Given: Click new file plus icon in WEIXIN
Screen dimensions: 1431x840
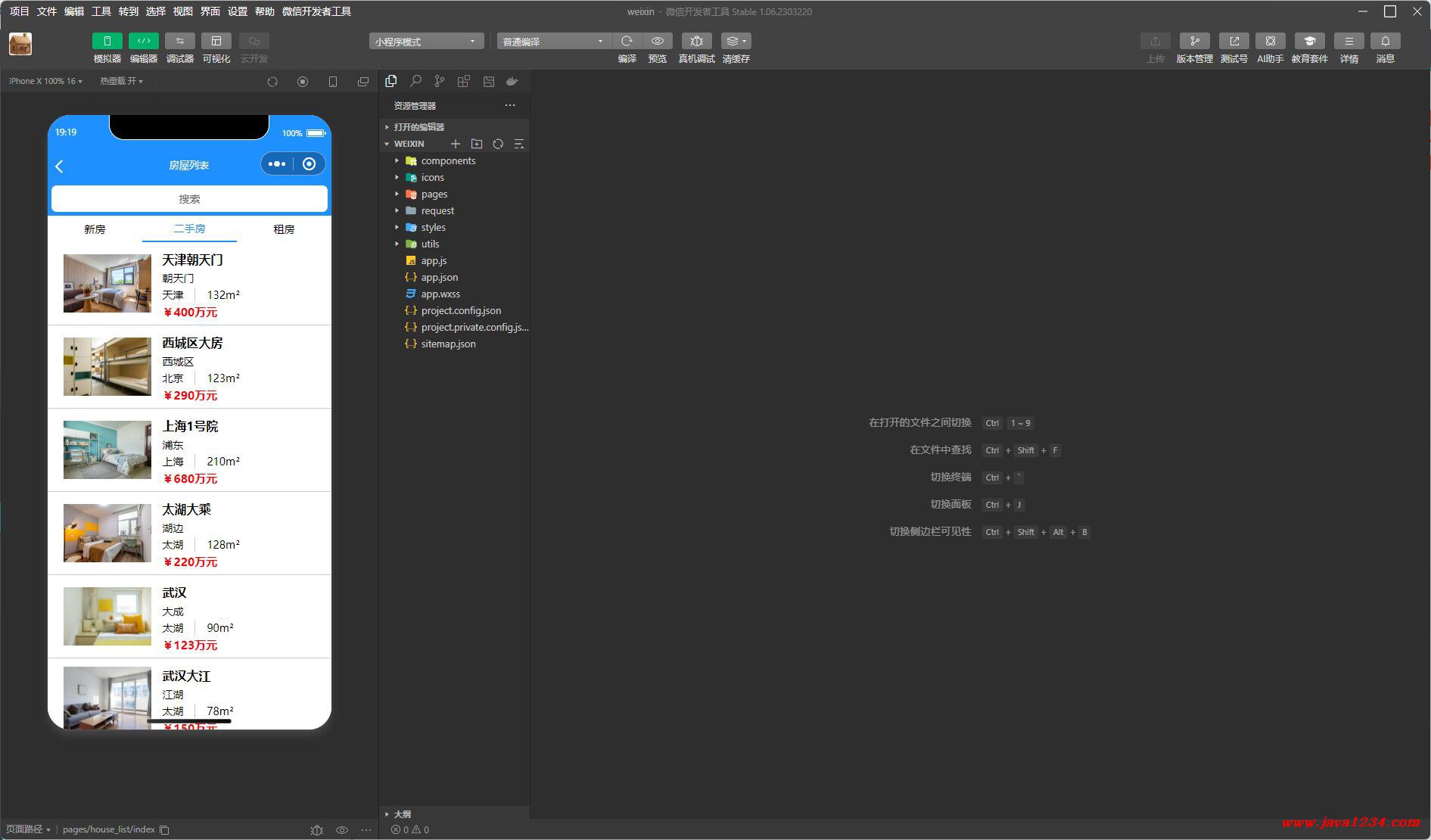Looking at the screenshot, I should pos(456,144).
